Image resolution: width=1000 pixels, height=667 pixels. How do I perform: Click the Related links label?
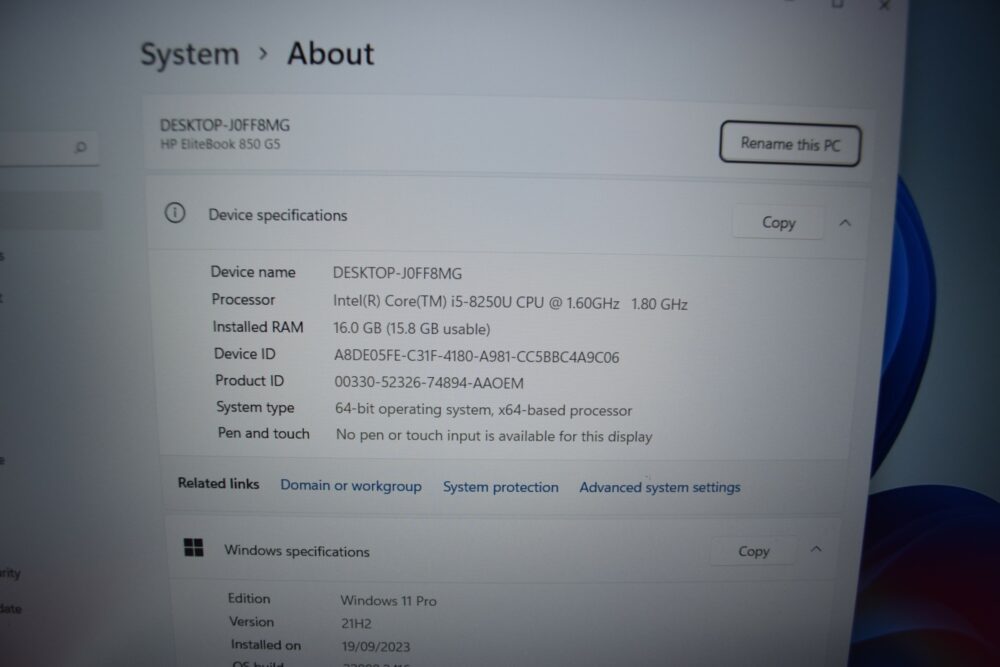[218, 483]
